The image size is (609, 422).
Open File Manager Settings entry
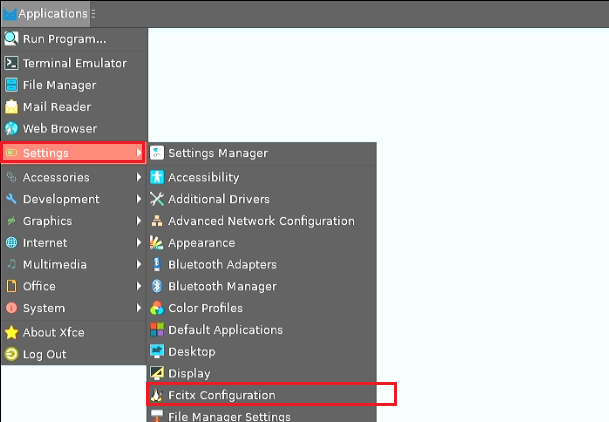(x=262, y=415)
